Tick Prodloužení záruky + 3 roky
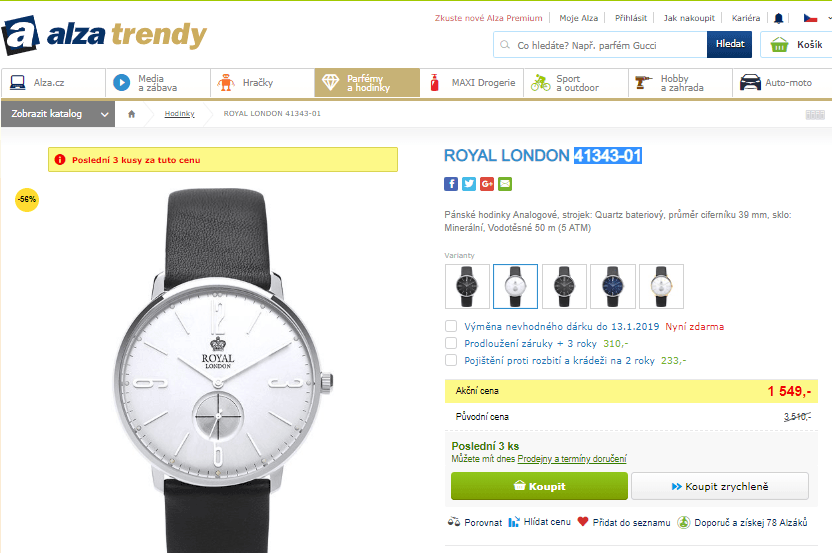The image size is (832, 553). click(451, 343)
